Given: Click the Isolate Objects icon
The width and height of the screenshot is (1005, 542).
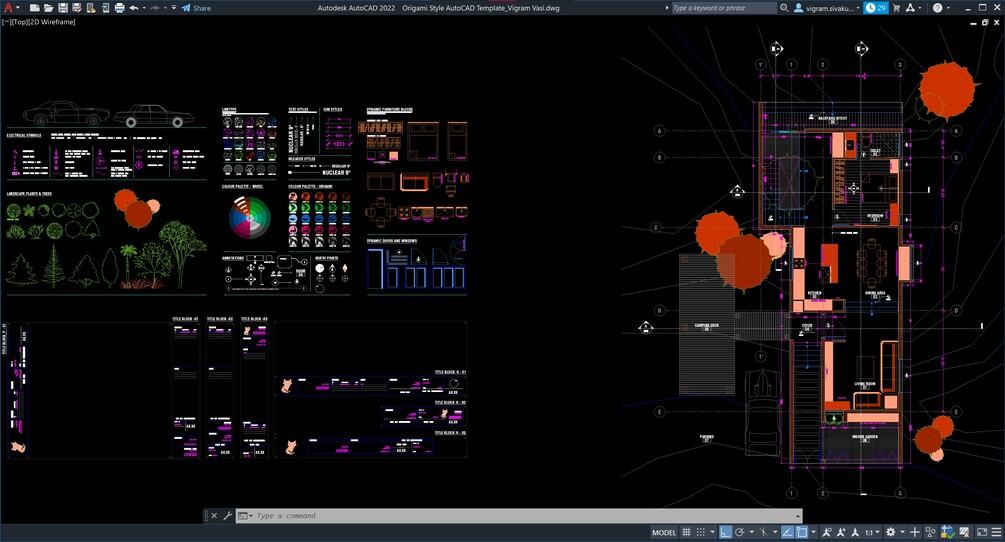Looking at the screenshot, I should coord(931,532).
